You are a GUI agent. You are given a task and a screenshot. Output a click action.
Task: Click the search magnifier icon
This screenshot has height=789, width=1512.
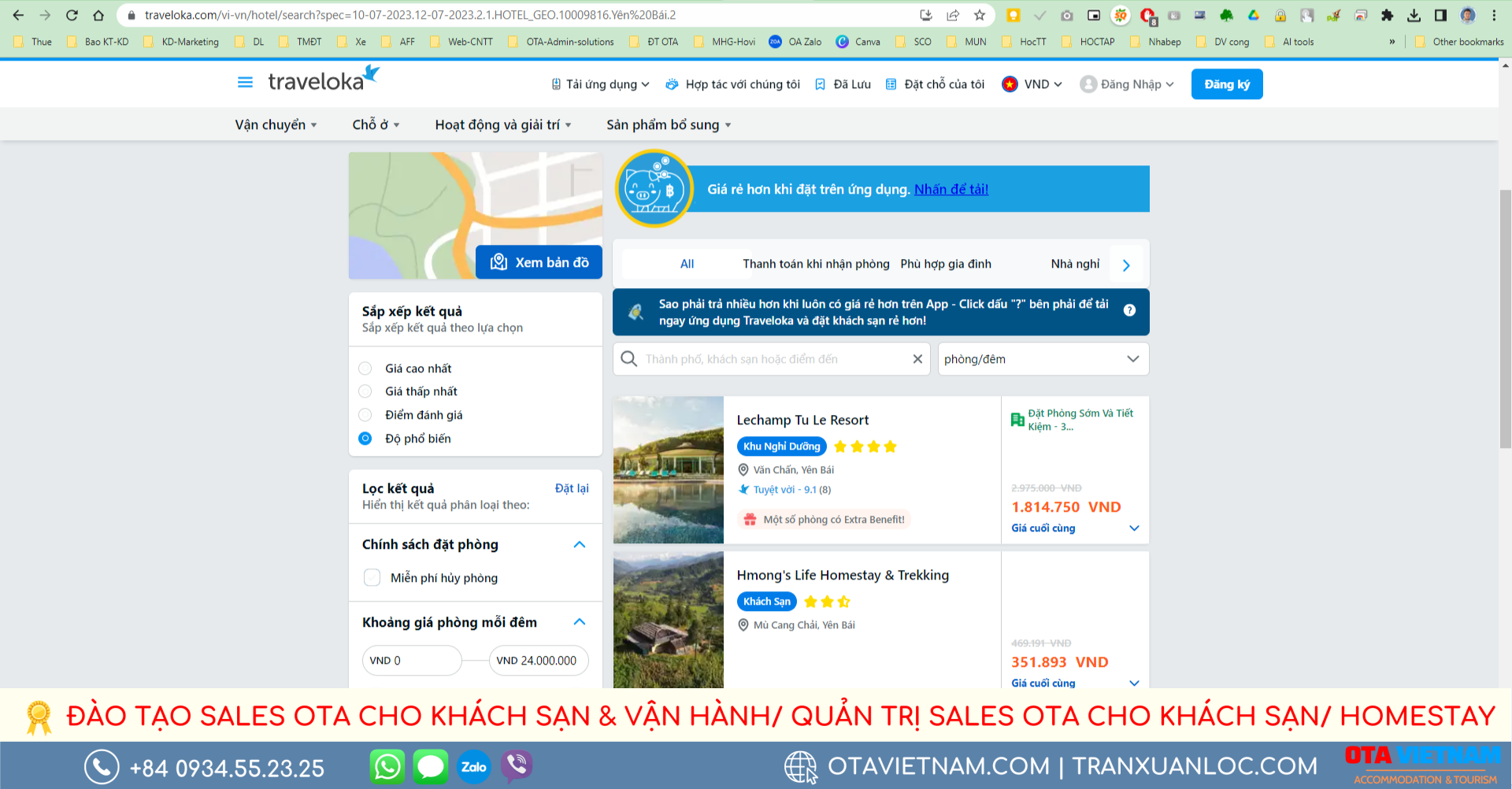coord(628,359)
